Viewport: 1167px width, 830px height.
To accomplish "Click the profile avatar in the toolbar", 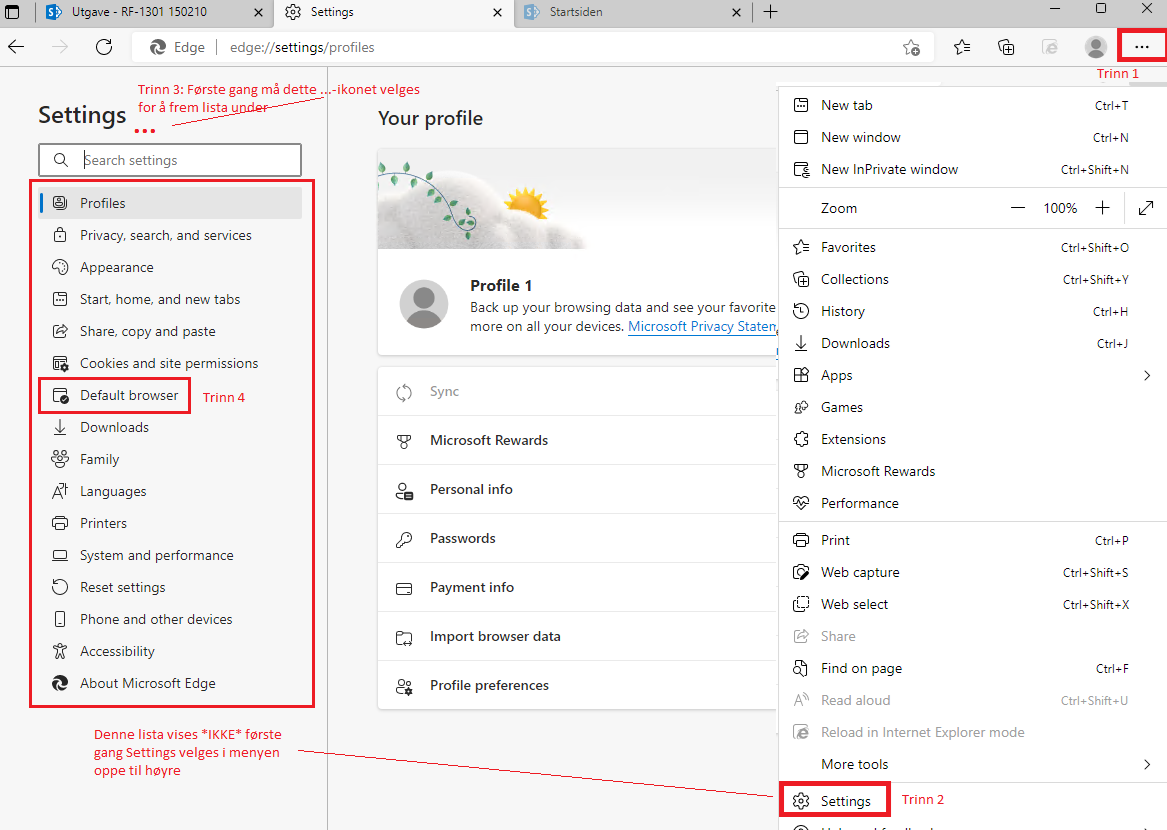I will (1096, 48).
